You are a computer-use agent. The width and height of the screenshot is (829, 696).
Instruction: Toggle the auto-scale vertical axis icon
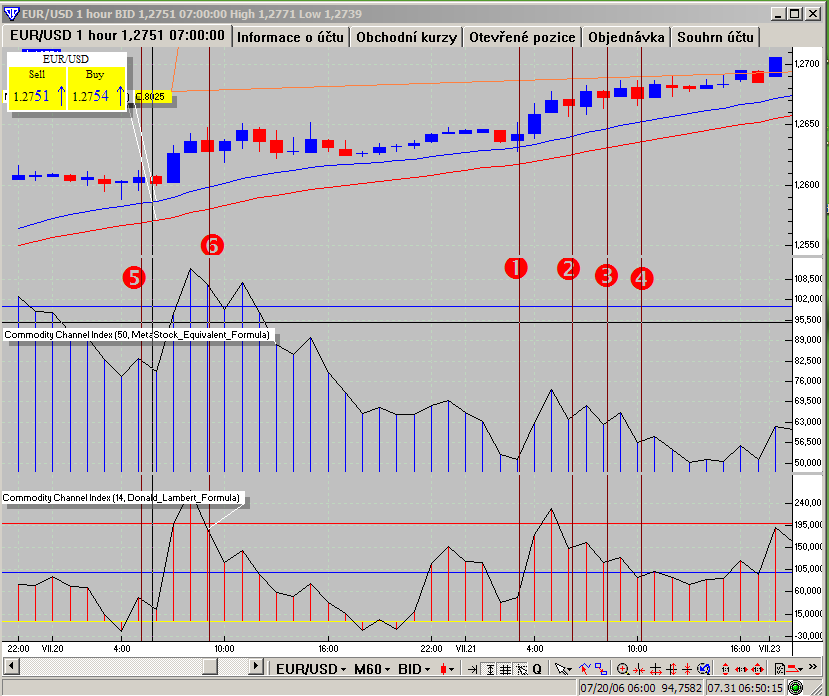point(490,669)
